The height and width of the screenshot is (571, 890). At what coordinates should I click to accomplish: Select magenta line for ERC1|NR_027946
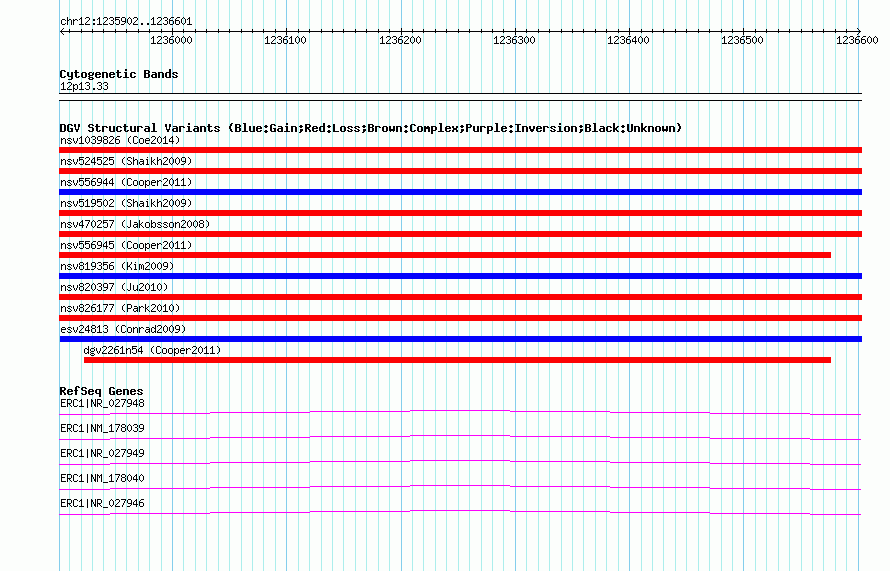click(460, 513)
